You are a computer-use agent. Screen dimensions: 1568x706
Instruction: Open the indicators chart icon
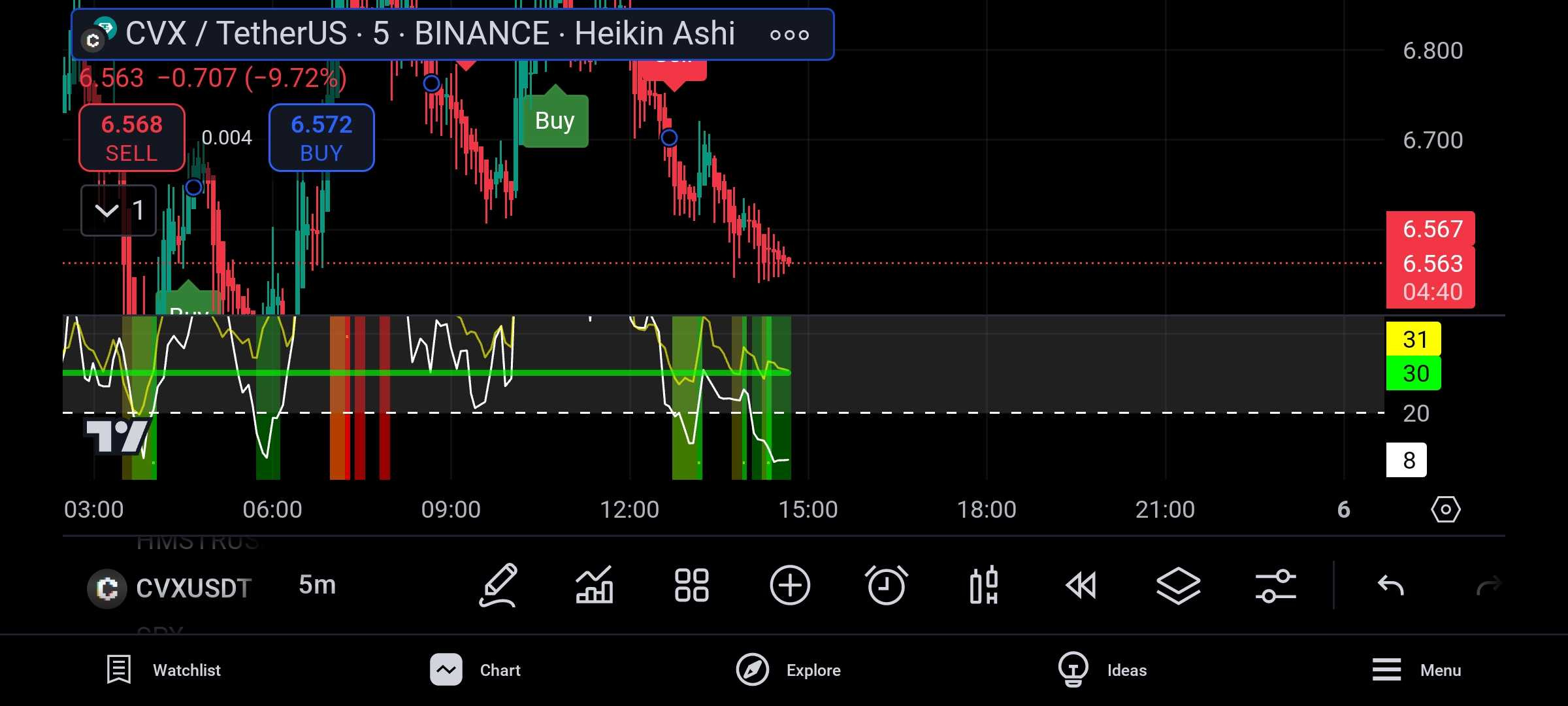point(594,585)
